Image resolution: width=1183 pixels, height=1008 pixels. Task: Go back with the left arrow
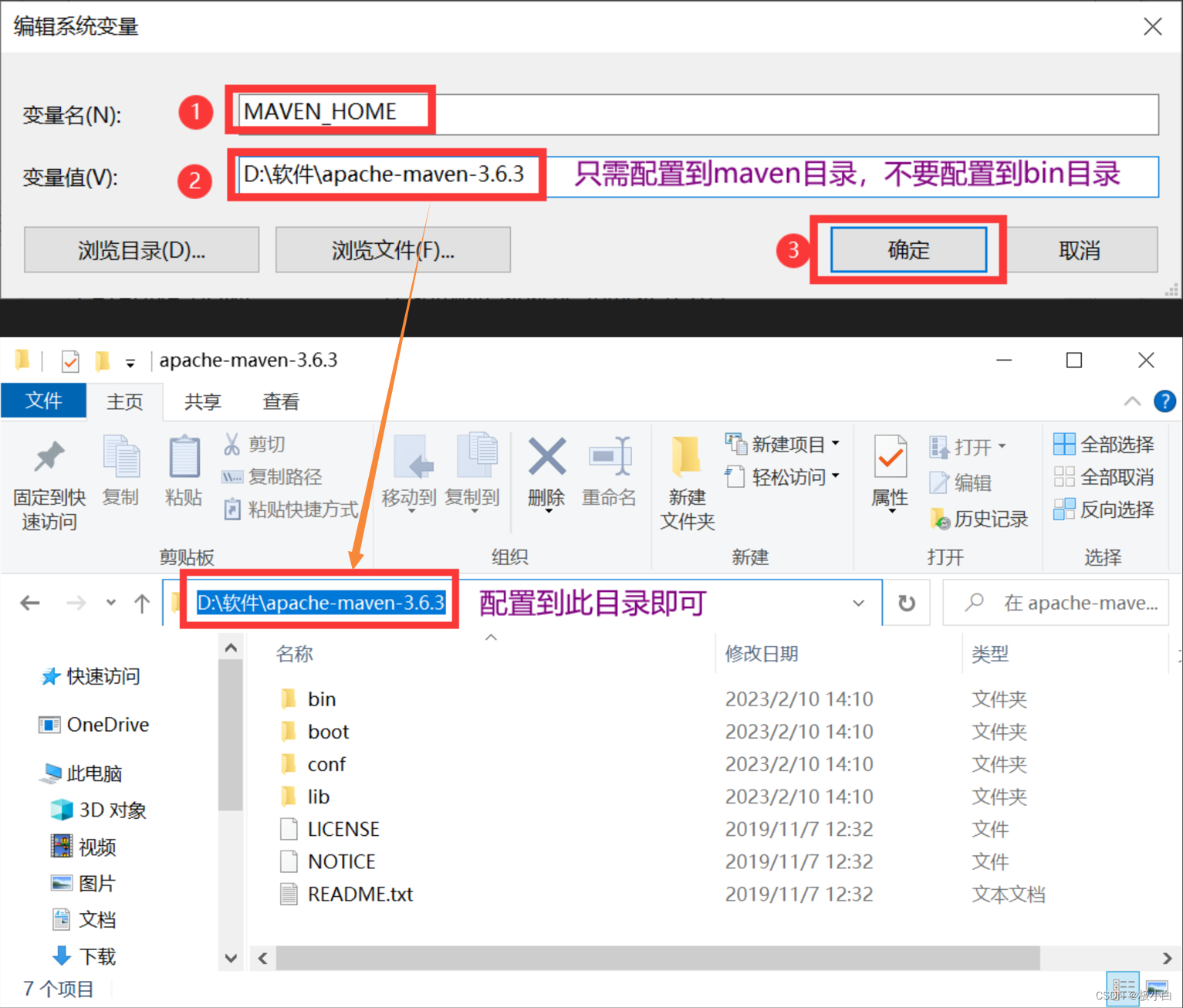pyautogui.click(x=30, y=603)
